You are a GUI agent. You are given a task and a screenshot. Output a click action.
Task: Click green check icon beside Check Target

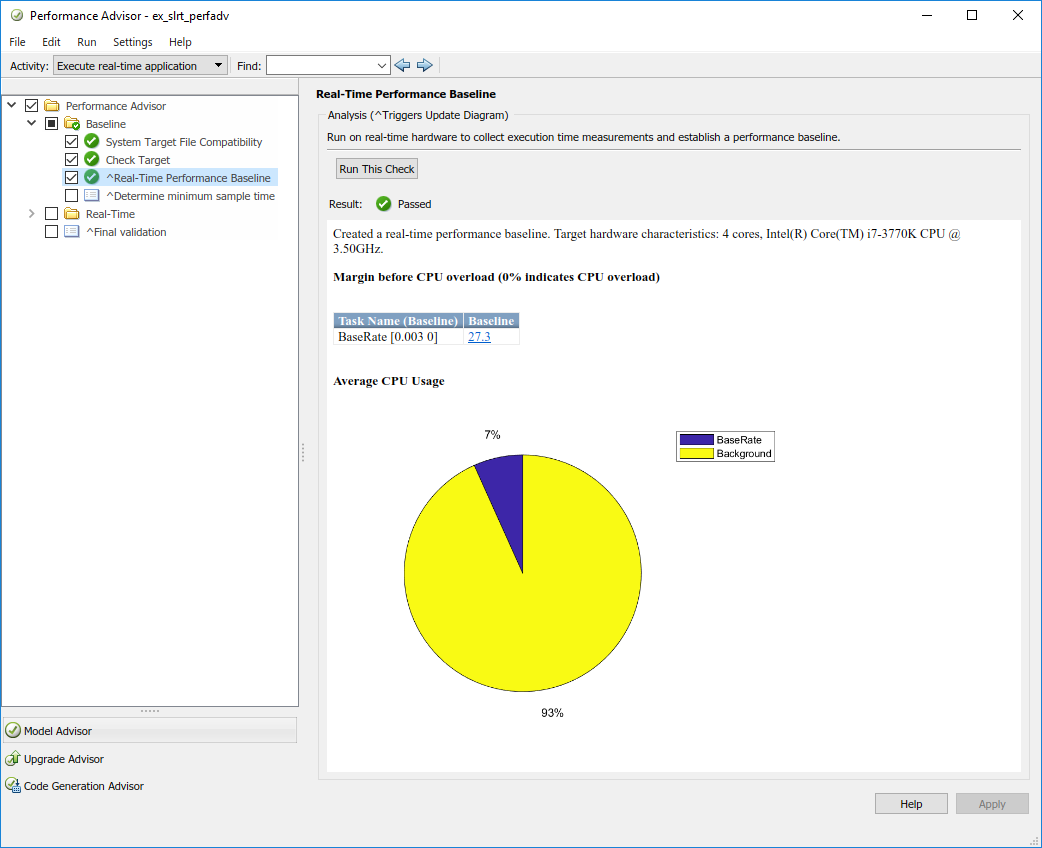point(92,159)
